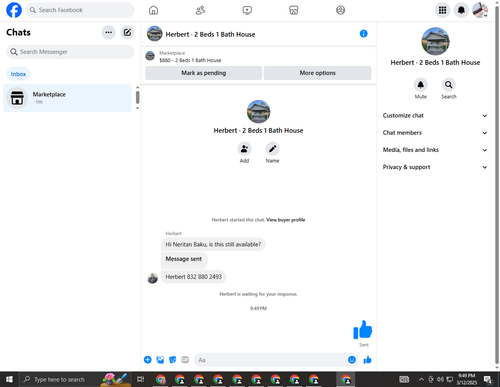Expand Media, files and links section

(435, 150)
